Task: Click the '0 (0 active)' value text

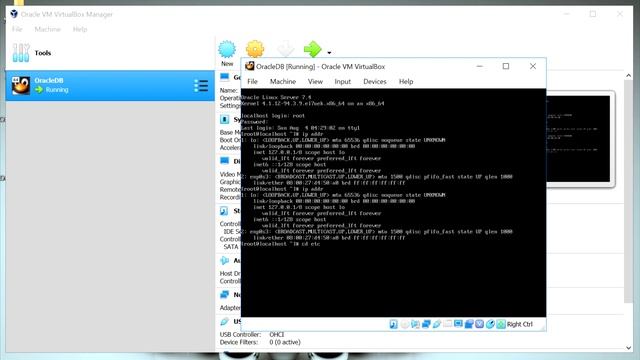Action: [285, 342]
